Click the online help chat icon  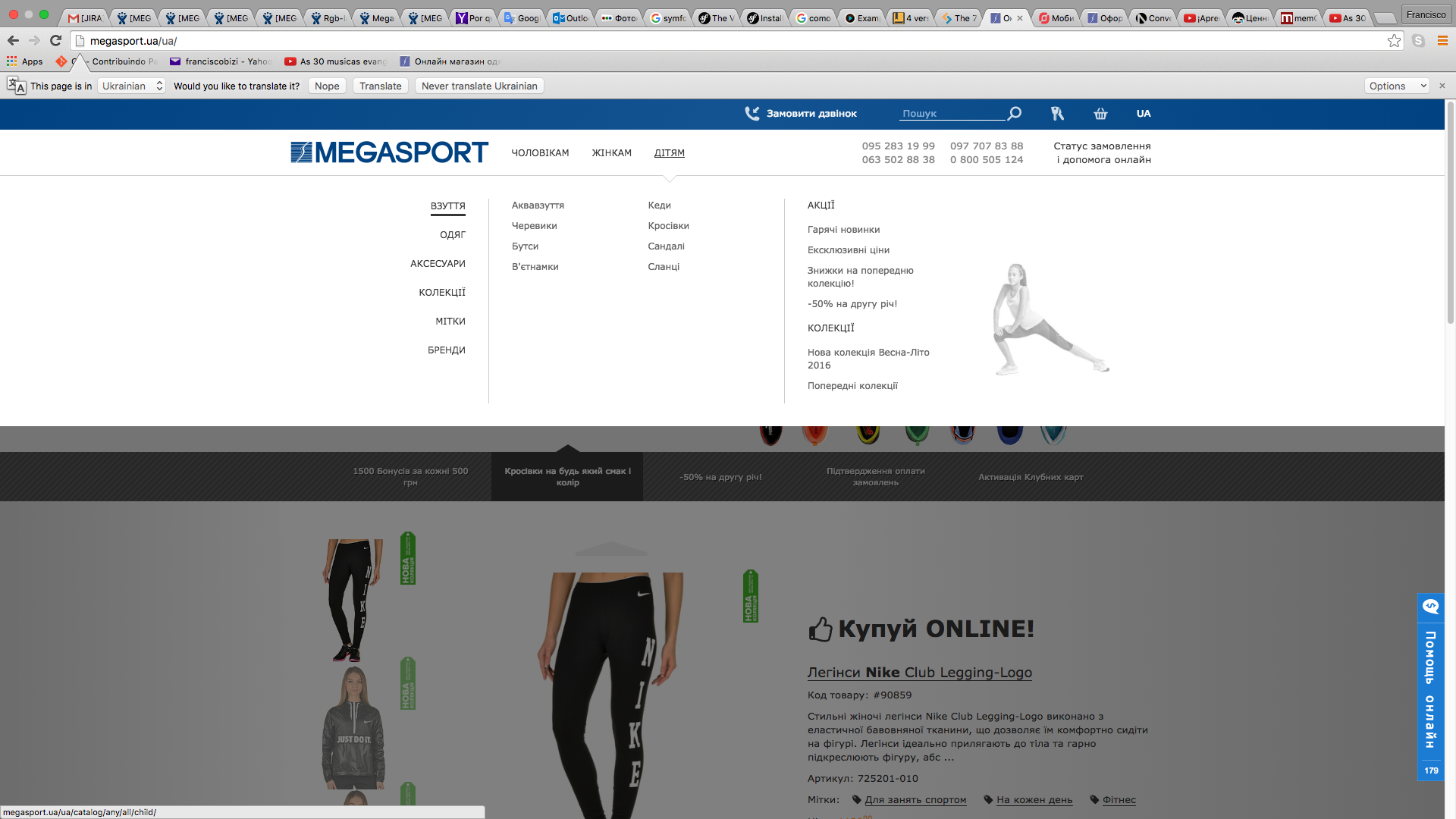pos(1430,607)
